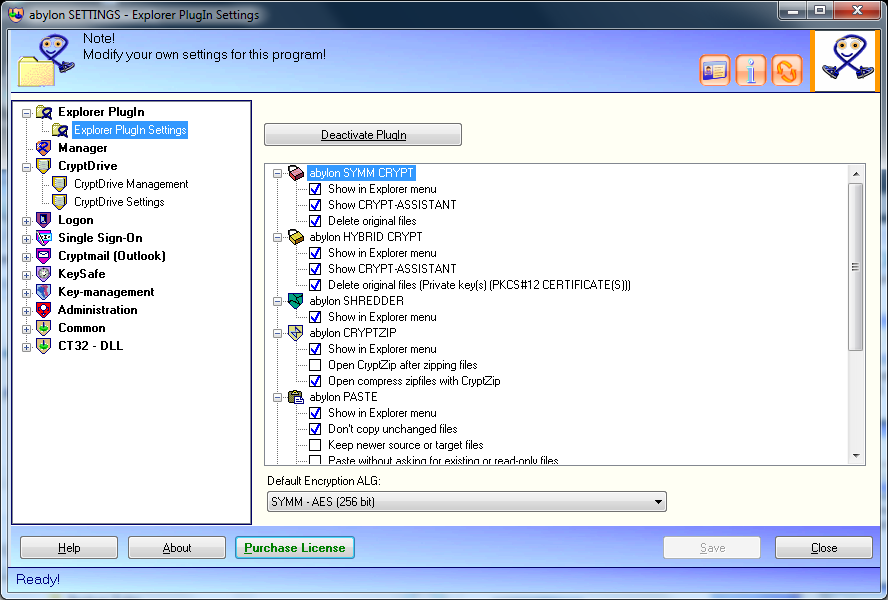Toggle Delete original files (Private key(s)) checkbox
Viewport: 888px width, 600px height.
[315, 285]
